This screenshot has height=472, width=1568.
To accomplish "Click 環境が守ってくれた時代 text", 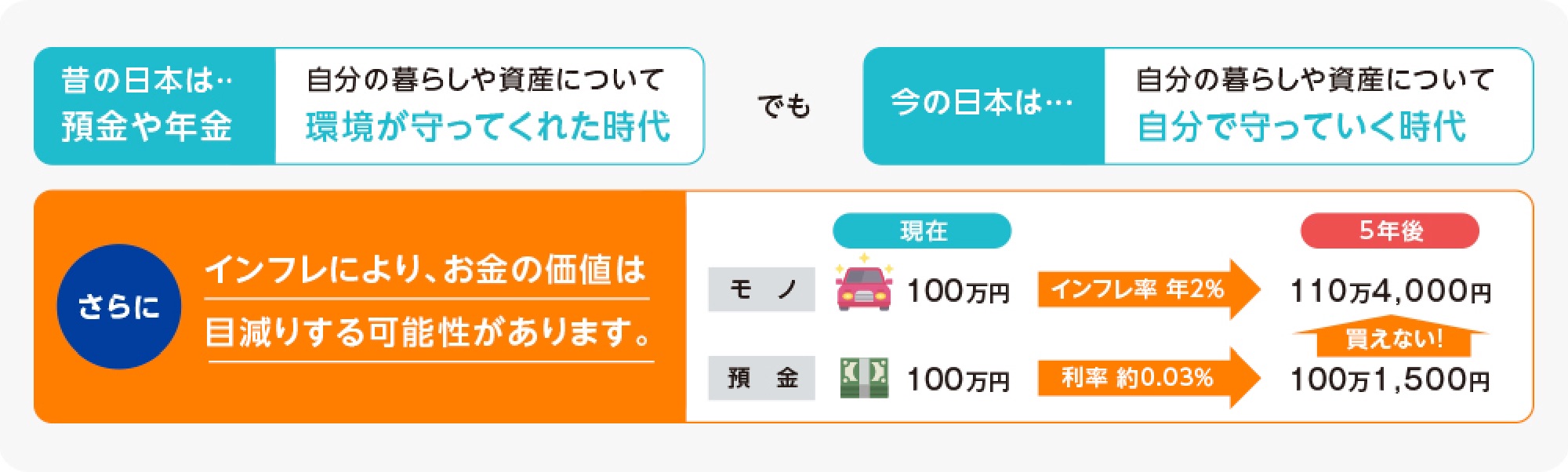I will (488, 127).
